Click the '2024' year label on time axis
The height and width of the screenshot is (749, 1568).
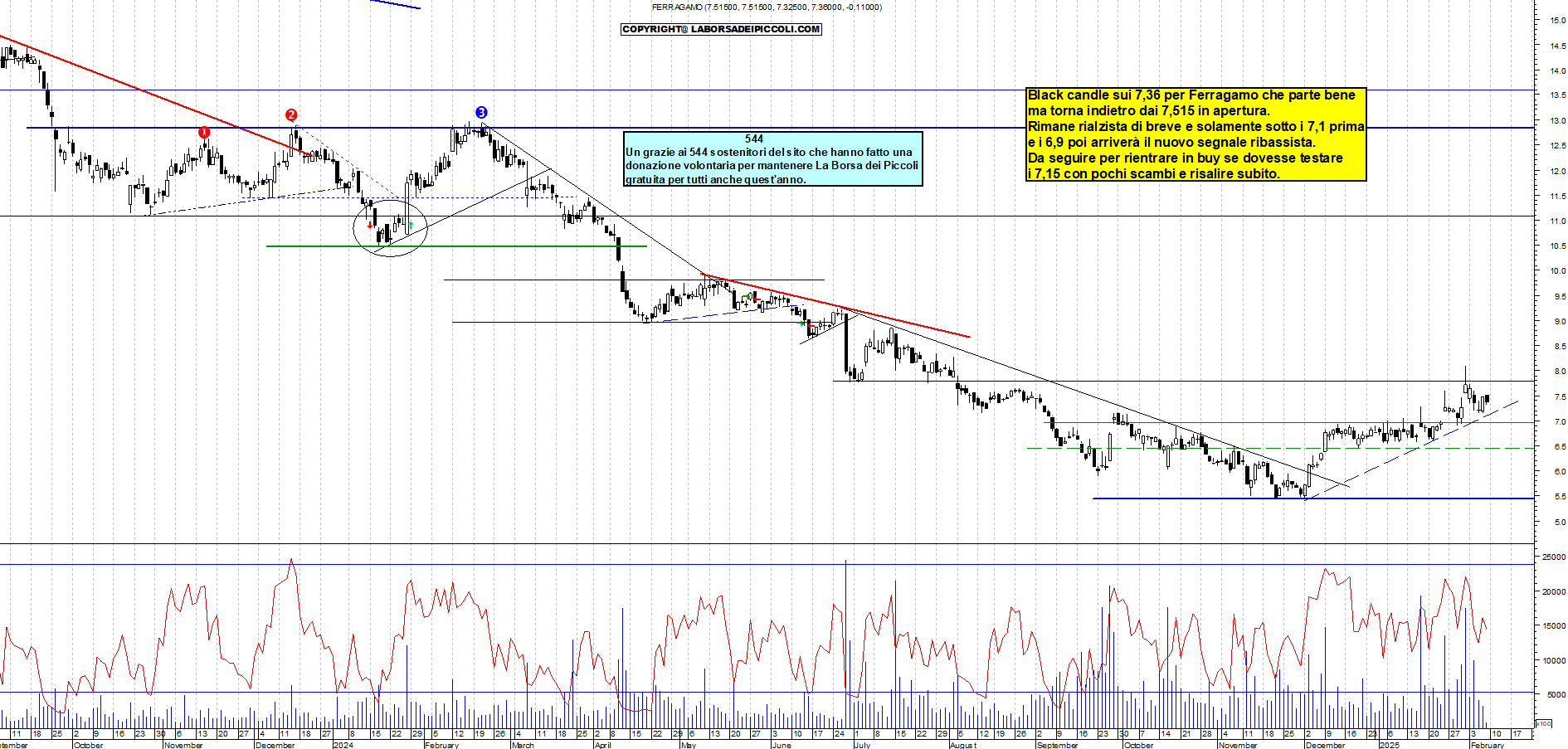[343, 745]
